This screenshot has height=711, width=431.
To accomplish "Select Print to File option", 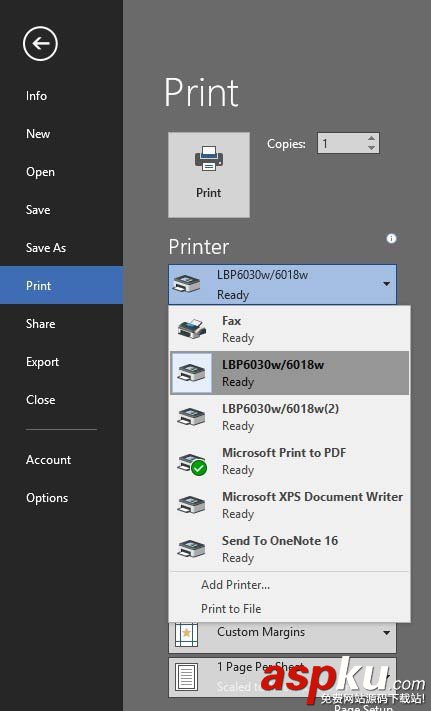I will tap(231, 609).
